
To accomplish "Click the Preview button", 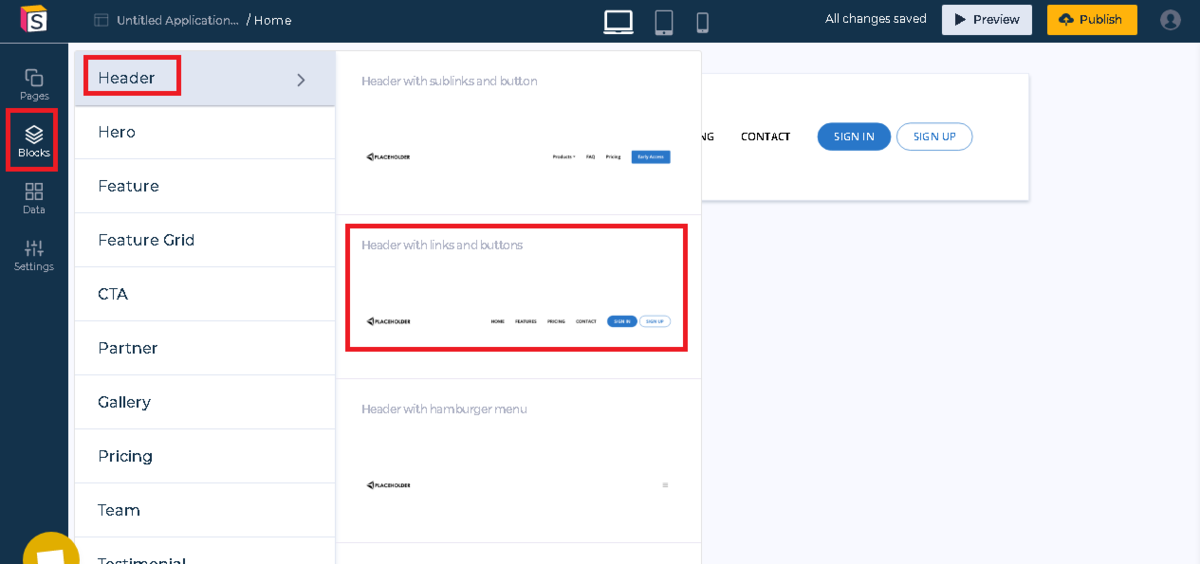I will coord(987,20).
